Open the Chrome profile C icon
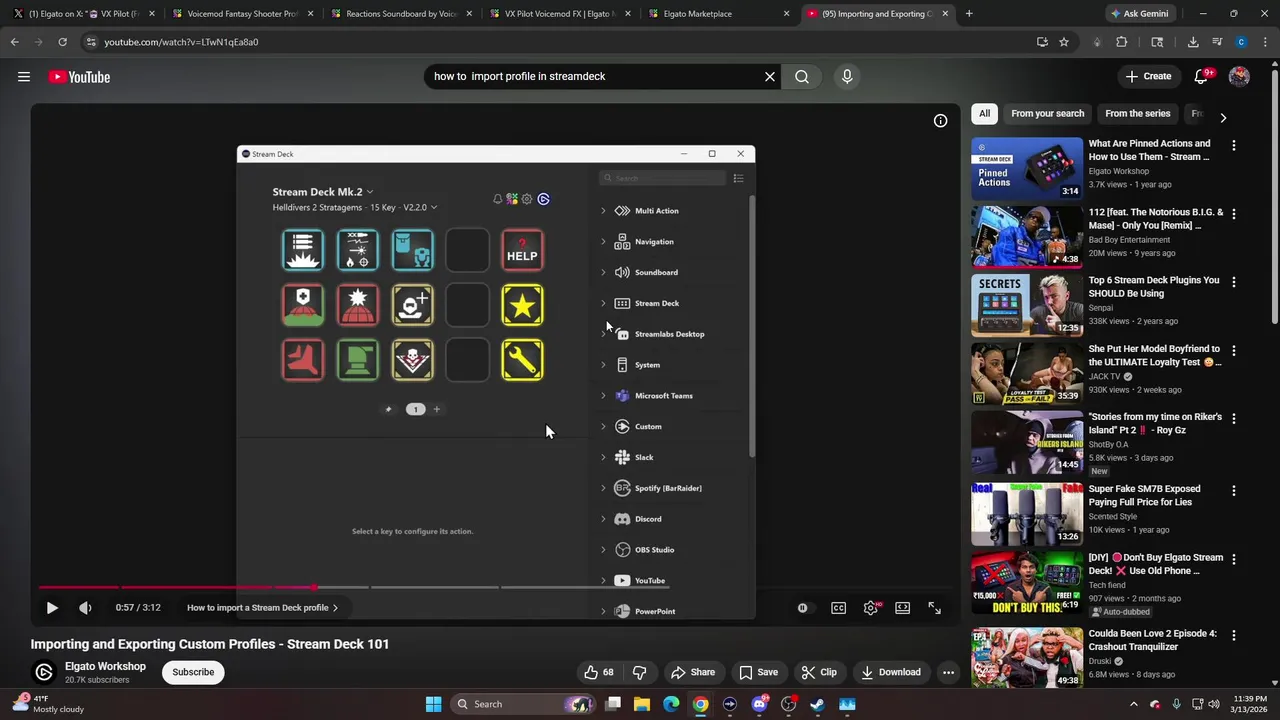The height and width of the screenshot is (720, 1280). click(1241, 42)
